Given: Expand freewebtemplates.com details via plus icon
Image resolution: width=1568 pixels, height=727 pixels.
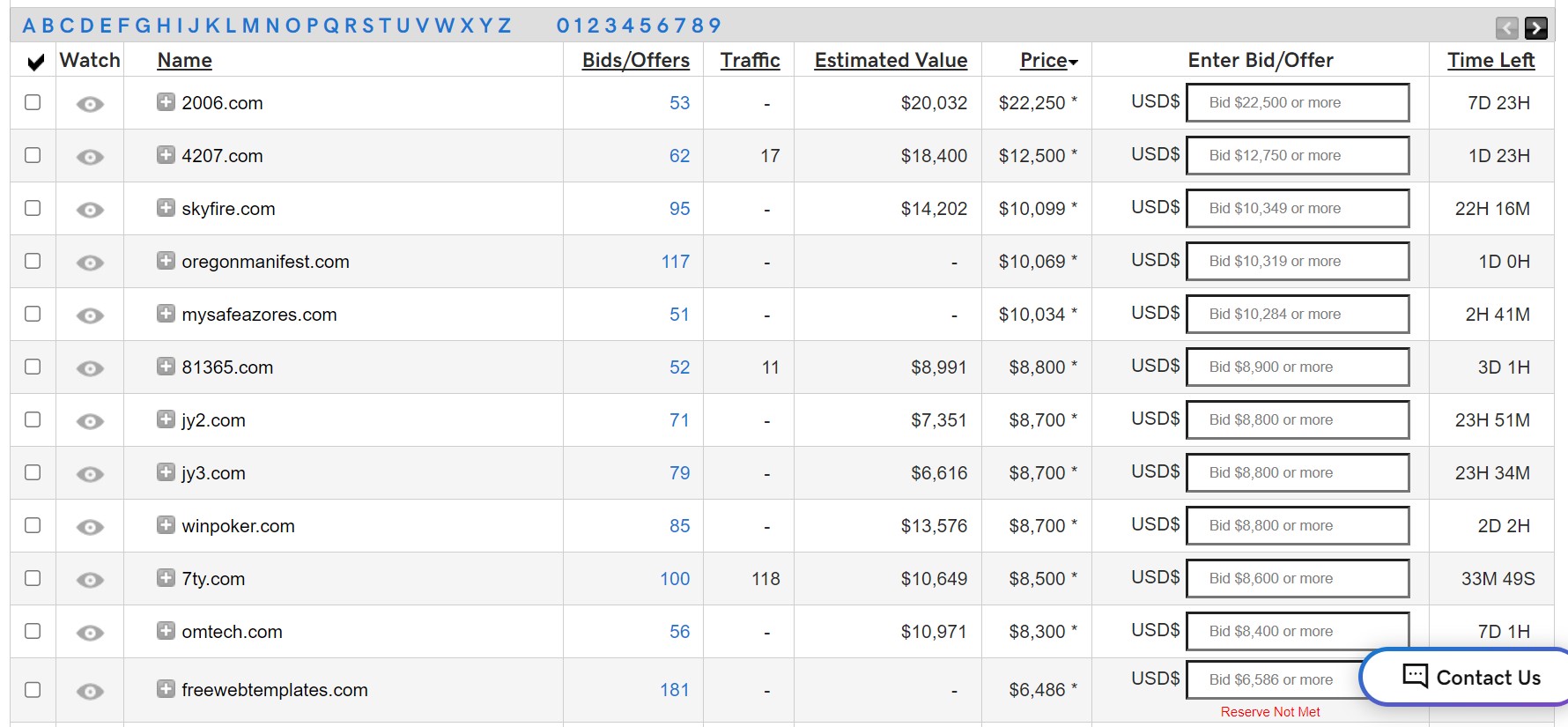Looking at the screenshot, I should pos(166,688).
